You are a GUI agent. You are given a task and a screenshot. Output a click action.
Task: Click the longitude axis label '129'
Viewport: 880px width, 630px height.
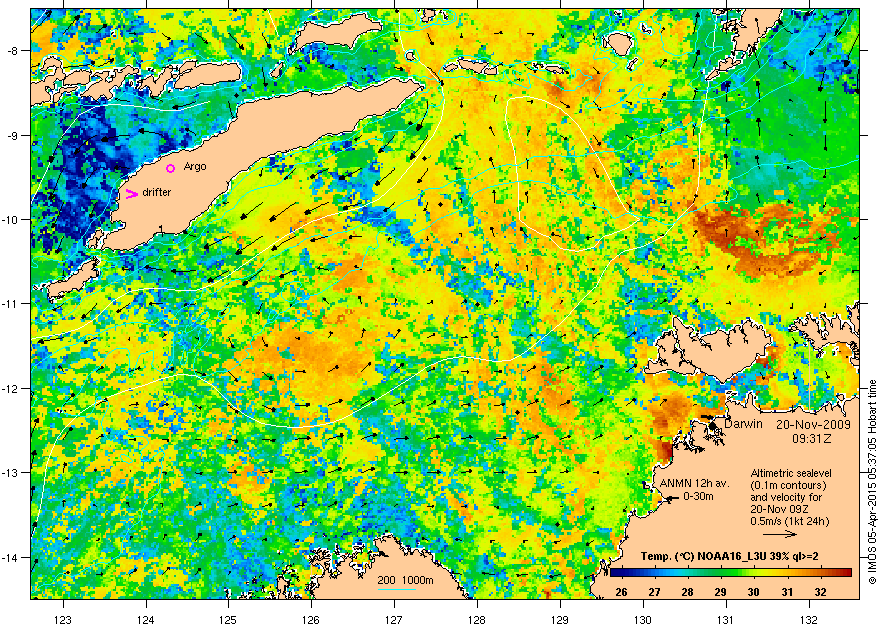[560, 620]
